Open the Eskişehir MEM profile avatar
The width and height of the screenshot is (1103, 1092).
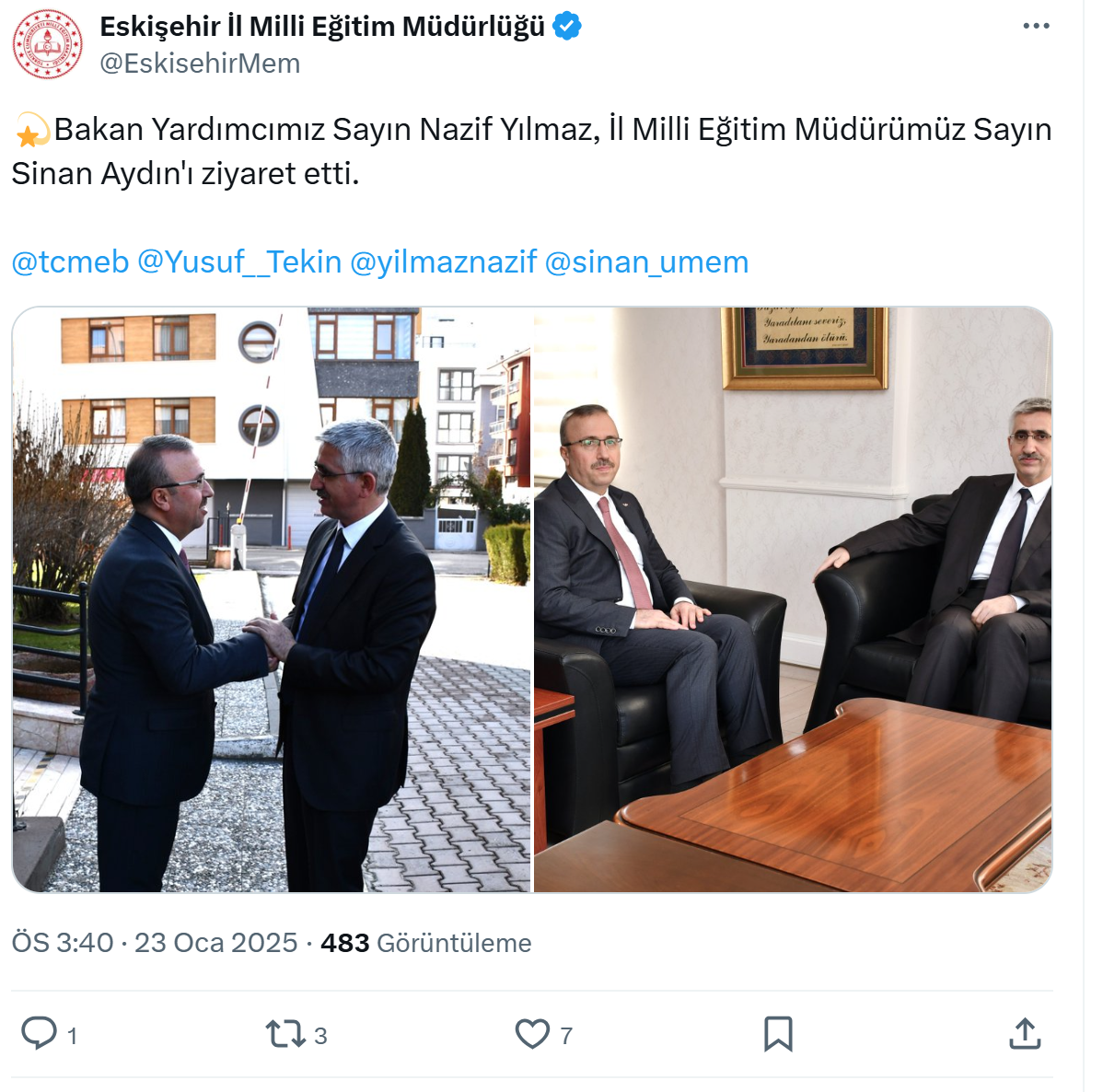click(x=47, y=43)
